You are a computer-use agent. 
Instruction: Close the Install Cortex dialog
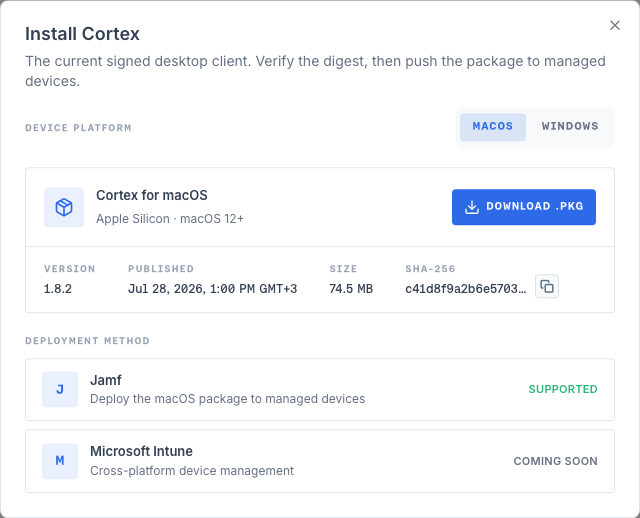click(615, 25)
